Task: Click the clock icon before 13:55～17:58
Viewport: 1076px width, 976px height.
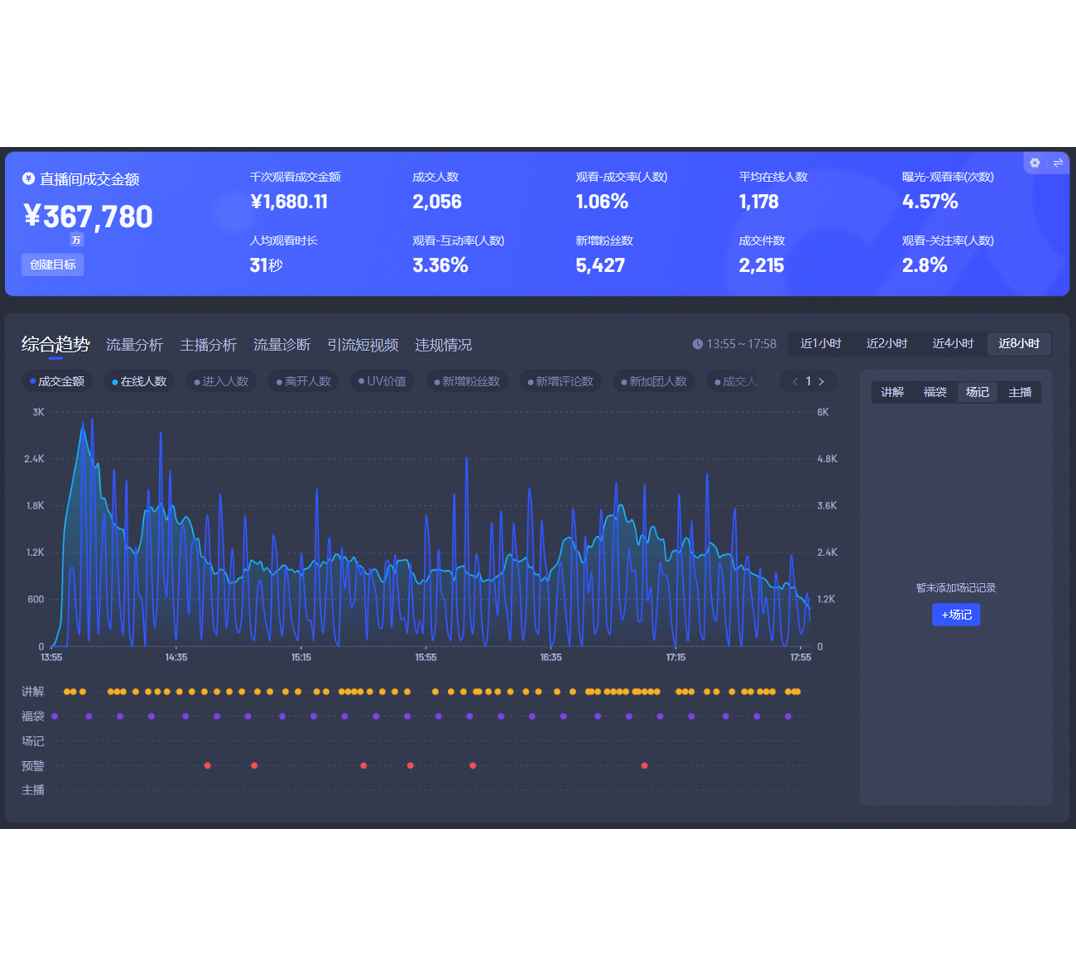Action: point(697,344)
